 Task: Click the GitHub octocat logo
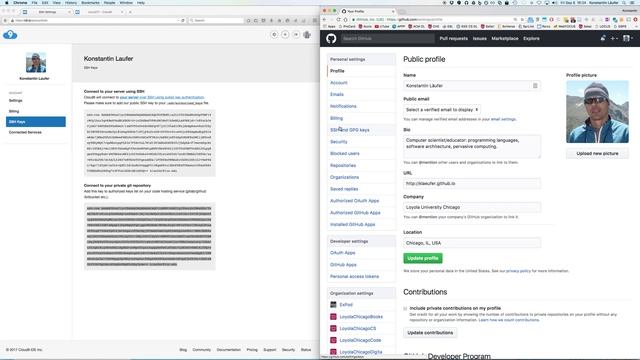coord(331,38)
